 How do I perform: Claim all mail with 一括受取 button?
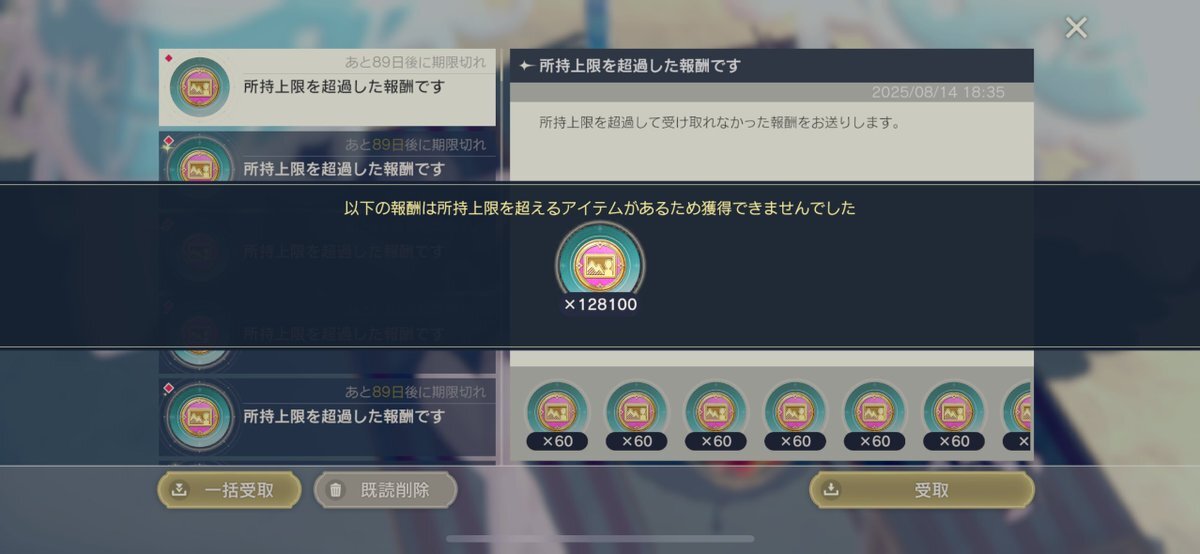tap(229, 490)
